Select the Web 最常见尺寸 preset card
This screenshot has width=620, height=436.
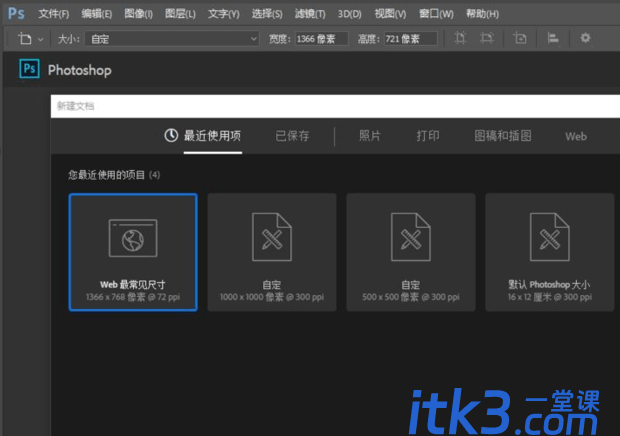(133, 252)
